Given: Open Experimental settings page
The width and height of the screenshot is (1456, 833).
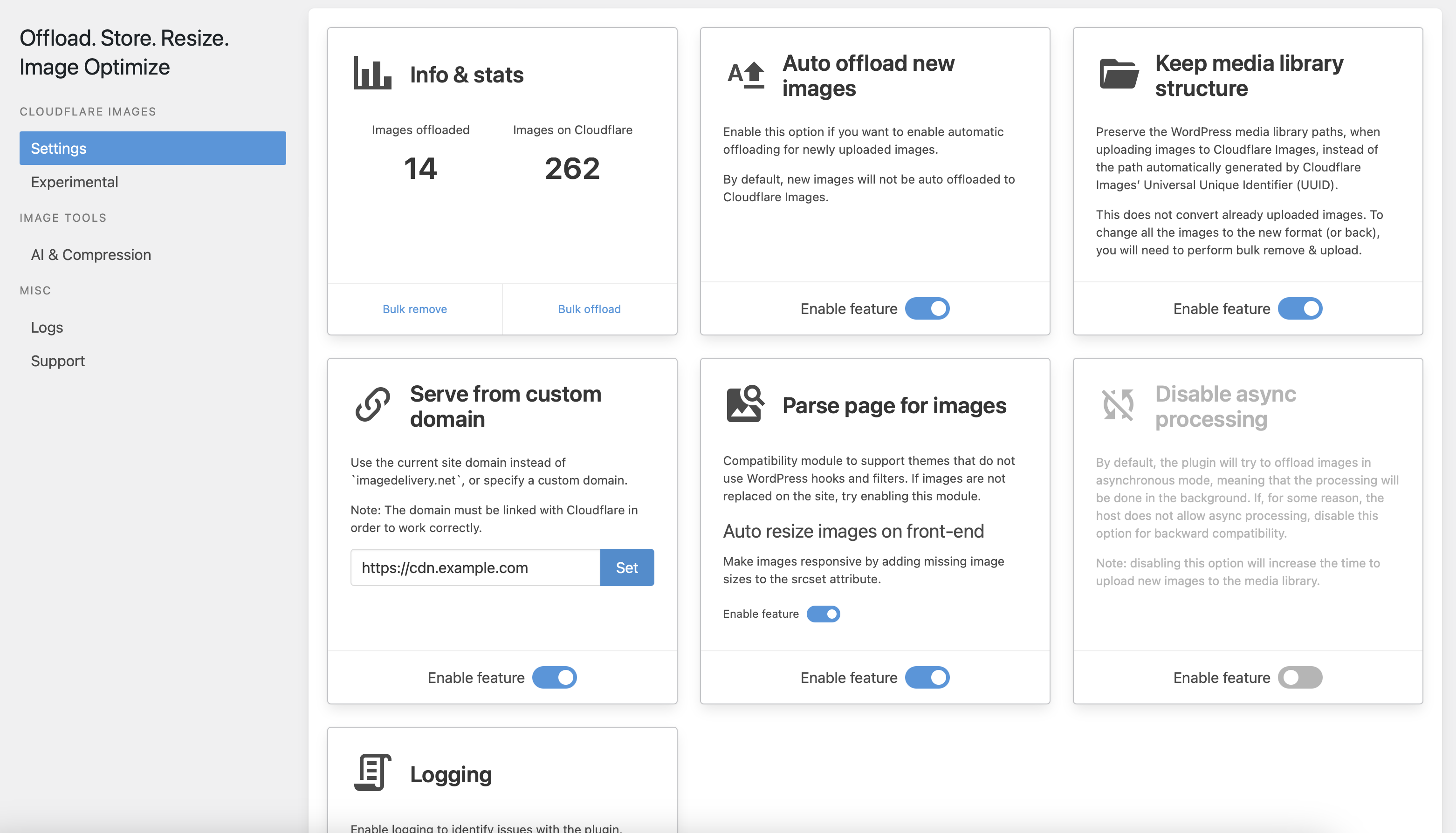Looking at the screenshot, I should [x=74, y=182].
